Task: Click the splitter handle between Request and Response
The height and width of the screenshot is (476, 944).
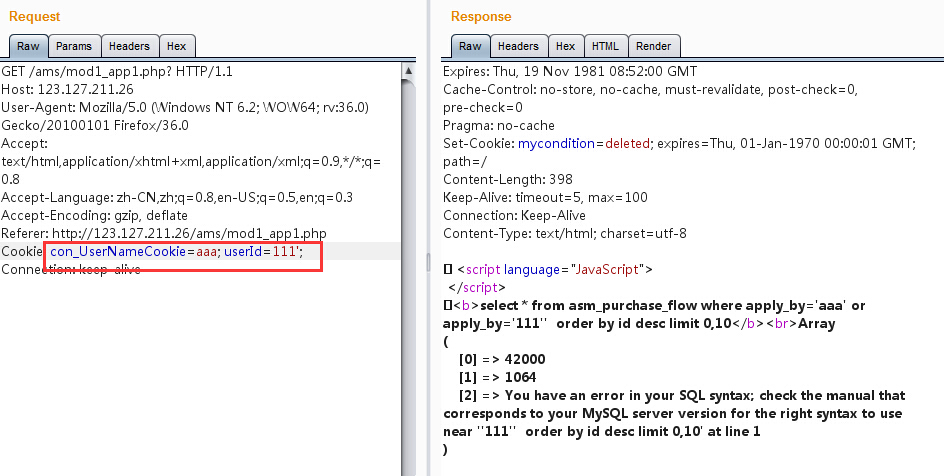Action: coord(428,262)
